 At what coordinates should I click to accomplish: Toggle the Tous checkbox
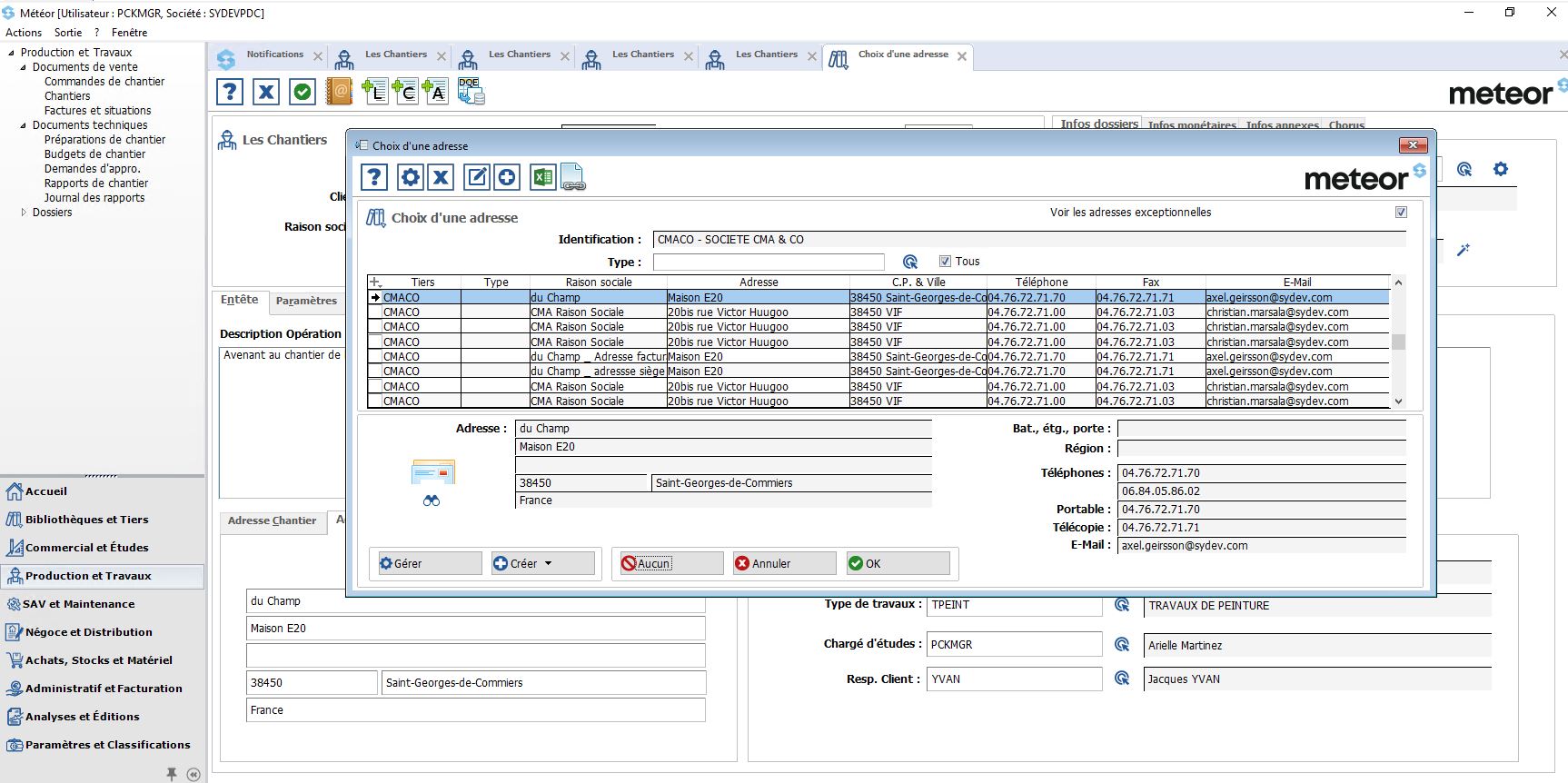coord(945,262)
